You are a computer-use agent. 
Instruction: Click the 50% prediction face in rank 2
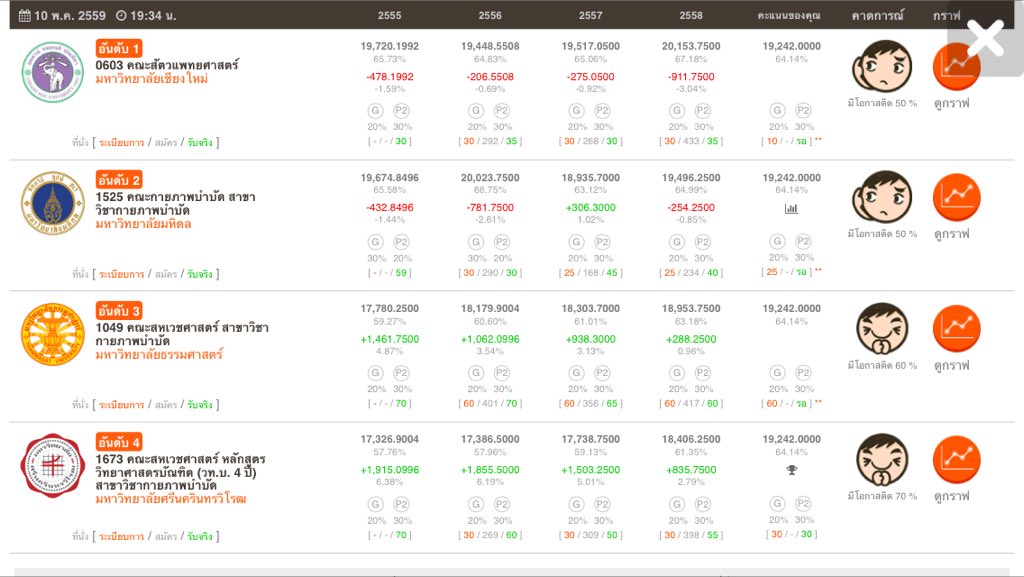click(x=882, y=197)
